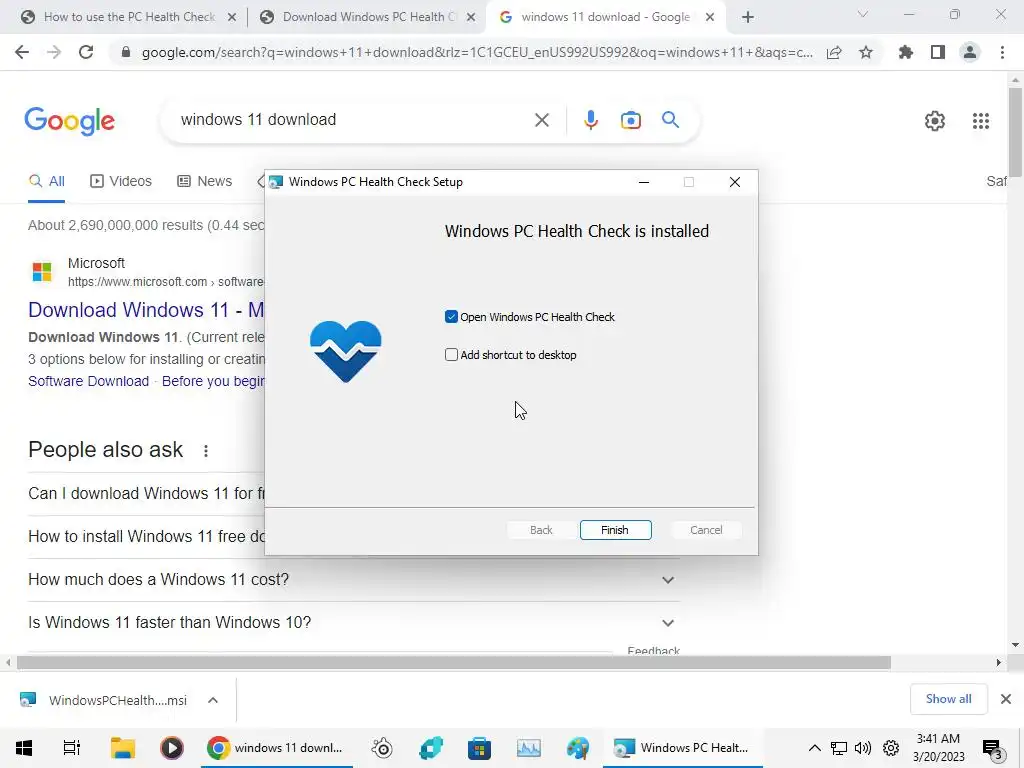Viewport: 1024px width, 768px height.
Task: Open Chrome tab search dropdown
Action: [863, 14]
